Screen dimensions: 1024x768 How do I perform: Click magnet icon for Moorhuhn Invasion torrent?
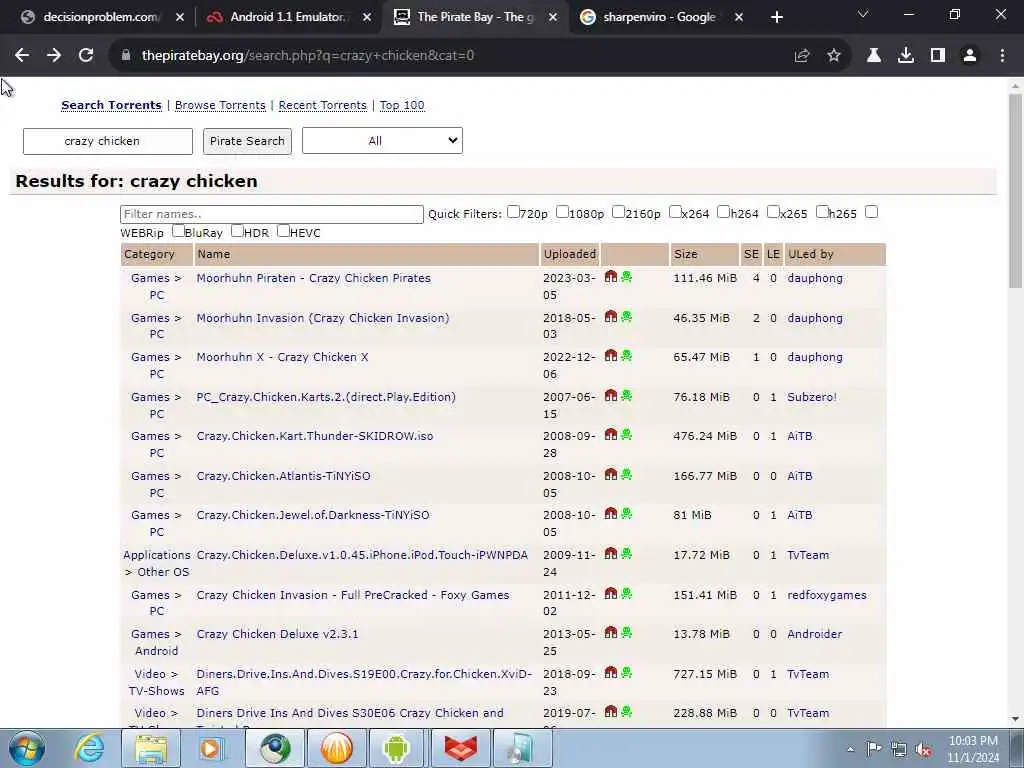pos(611,316)
